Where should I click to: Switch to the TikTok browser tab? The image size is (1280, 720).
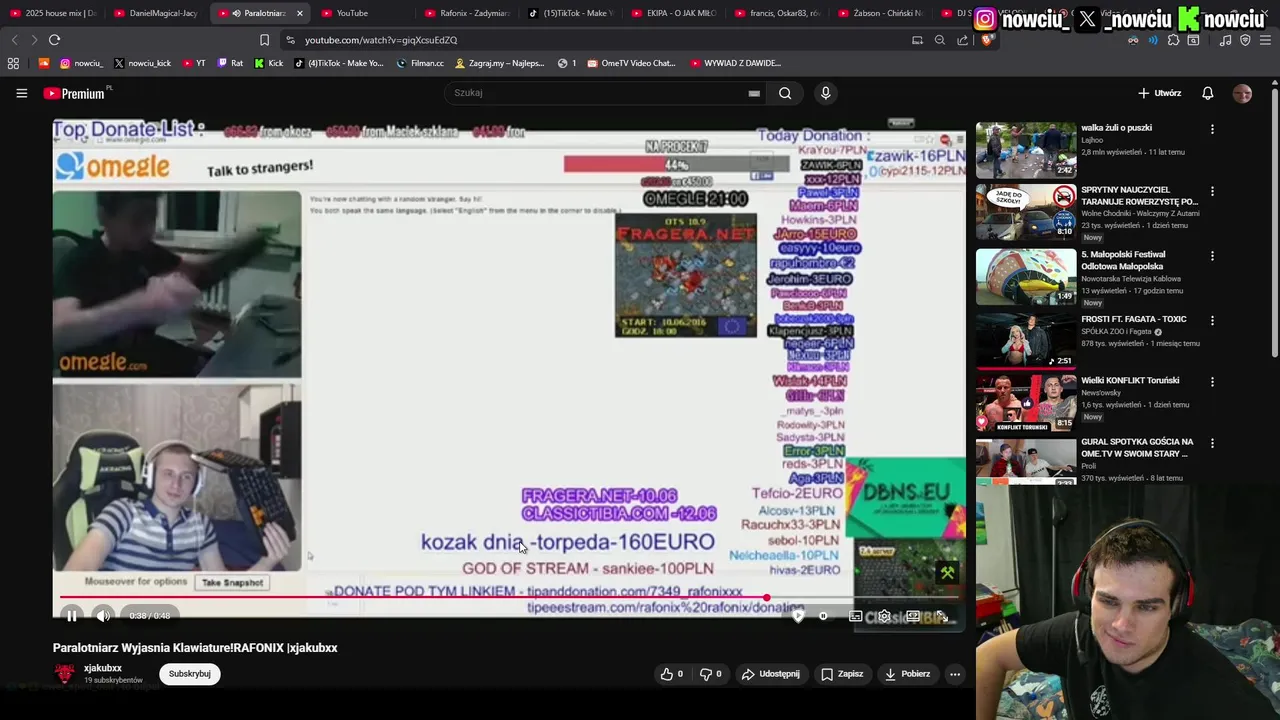(571, 13)
